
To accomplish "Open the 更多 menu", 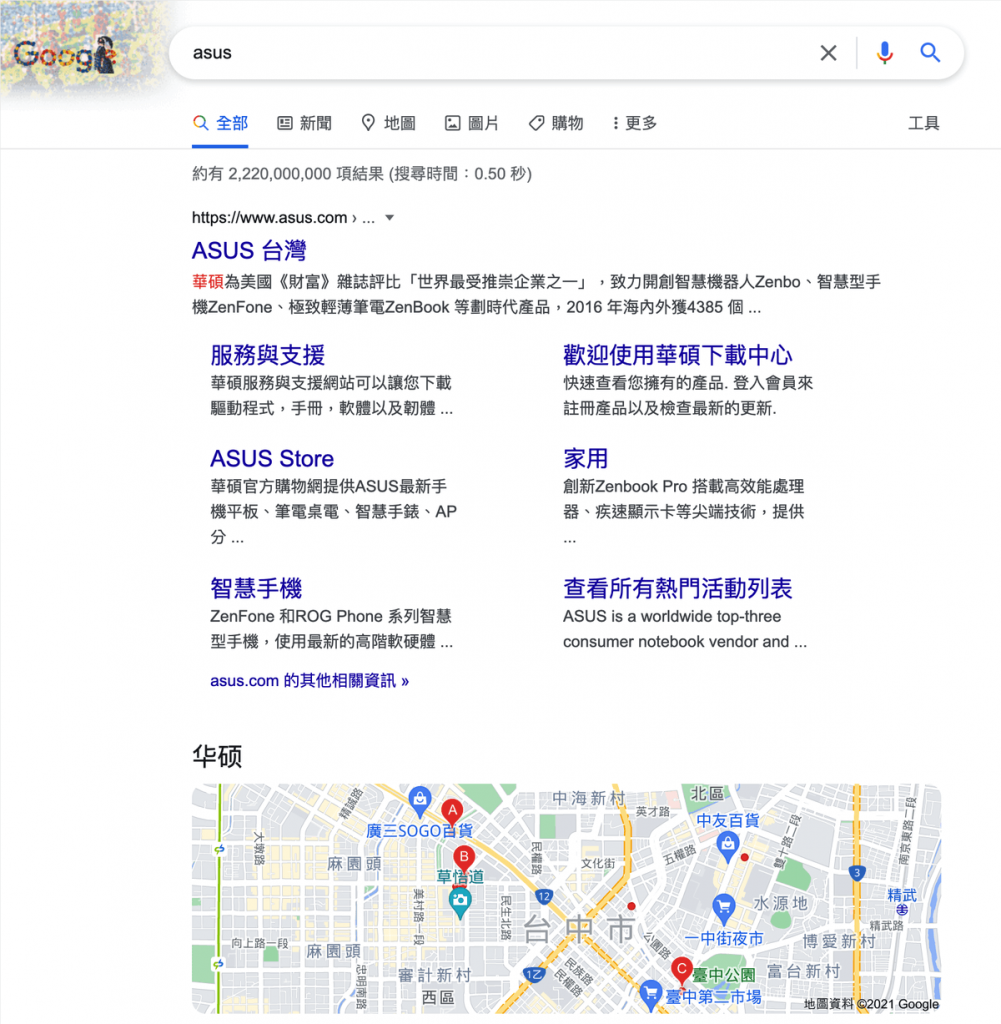I will [x=635, y=123].
